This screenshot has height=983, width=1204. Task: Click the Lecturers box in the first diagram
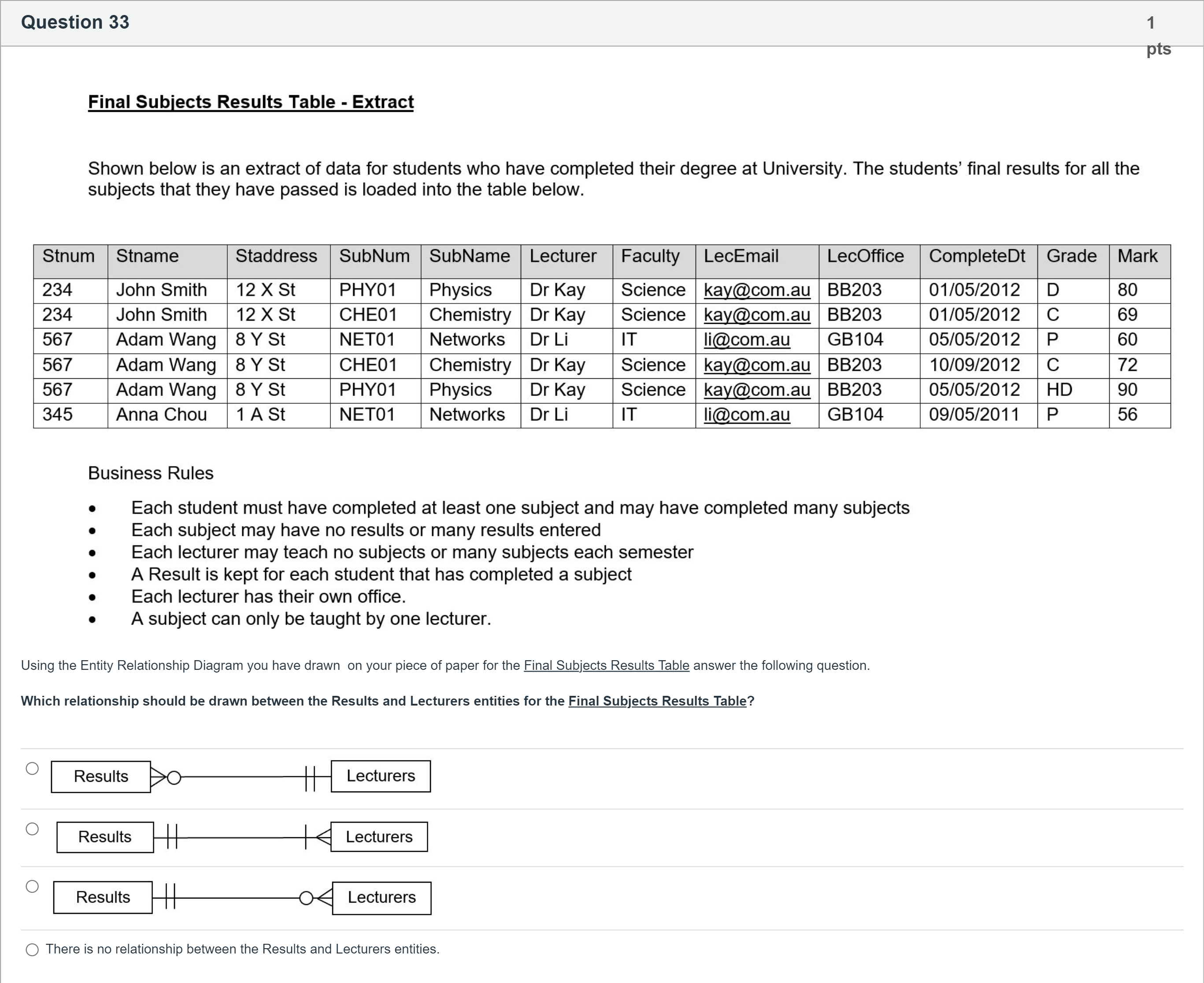[x=381, y=776]
